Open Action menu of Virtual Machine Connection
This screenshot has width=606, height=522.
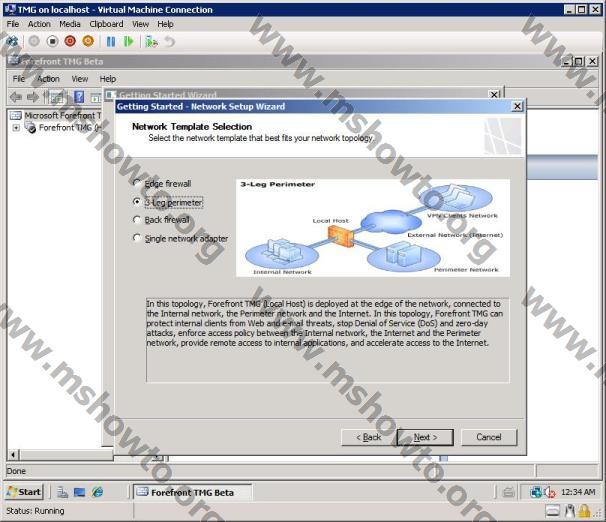point(39,24)
